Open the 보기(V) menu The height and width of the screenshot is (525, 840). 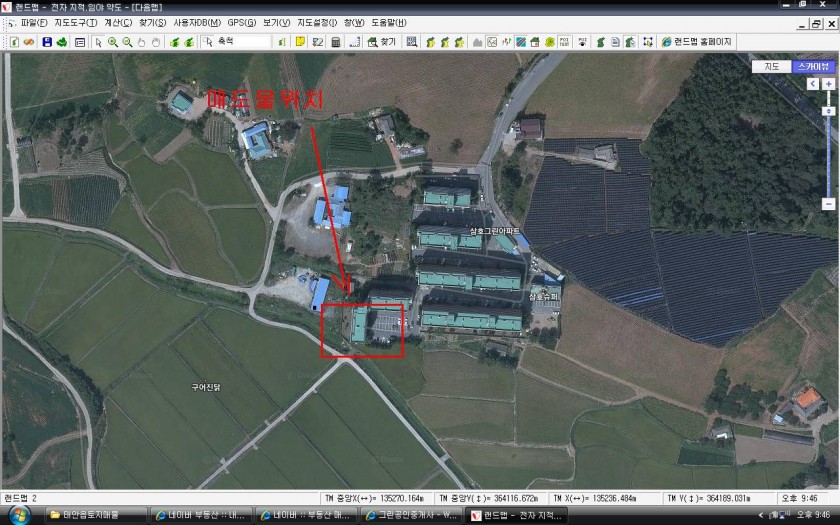click(x=276, y=22)
